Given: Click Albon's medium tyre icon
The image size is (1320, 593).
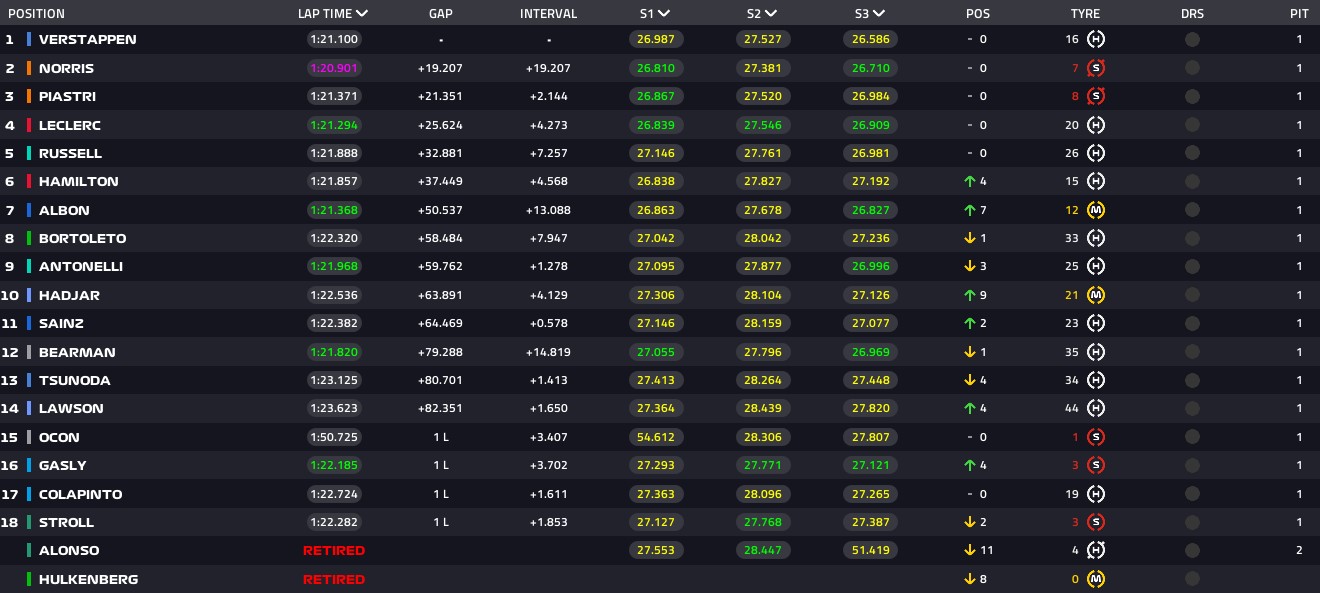Looking at the screenshot, I should (x=1096, y=210).
